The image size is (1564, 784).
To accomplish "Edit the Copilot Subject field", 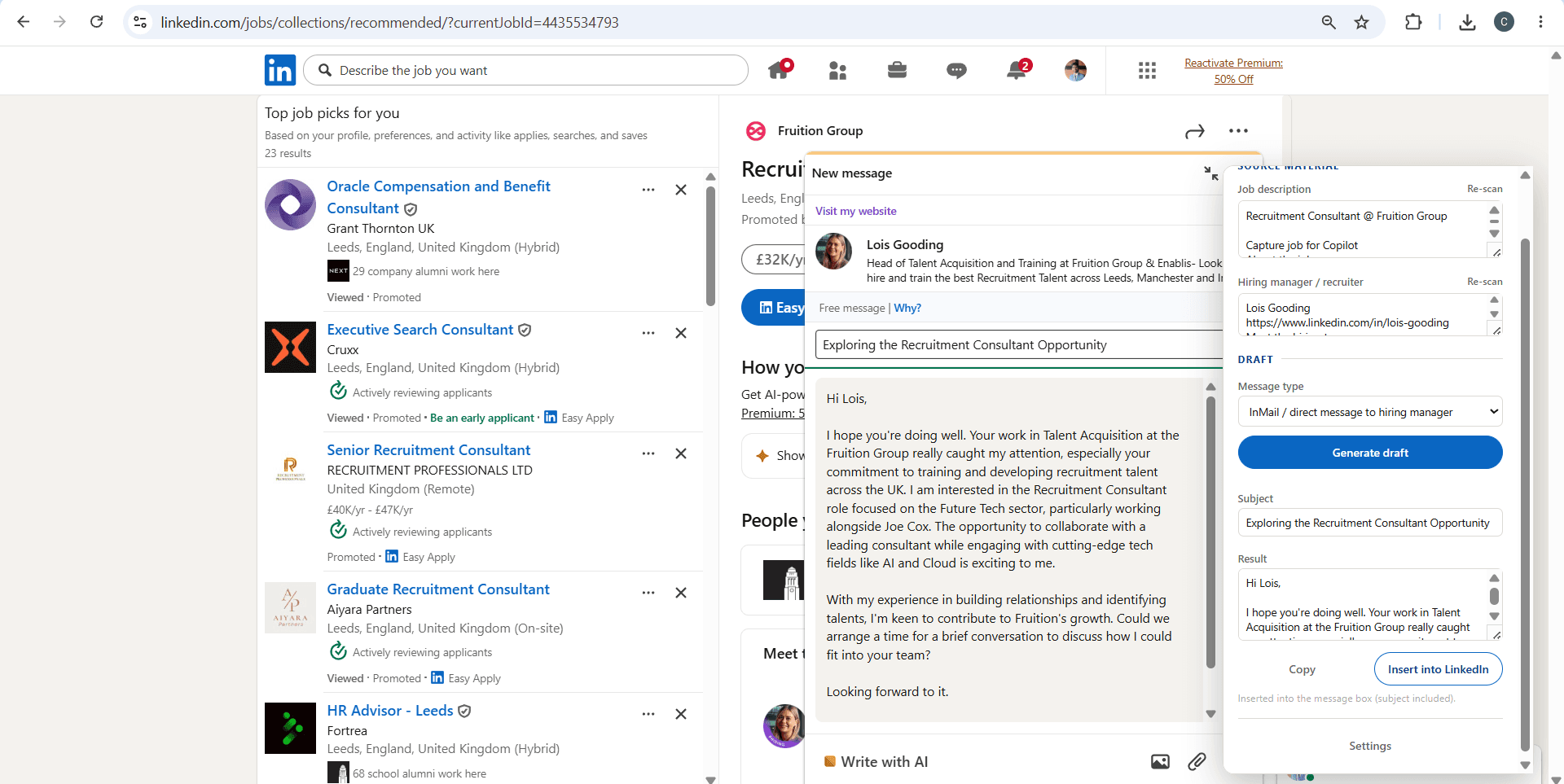I will click(1370, 523).
